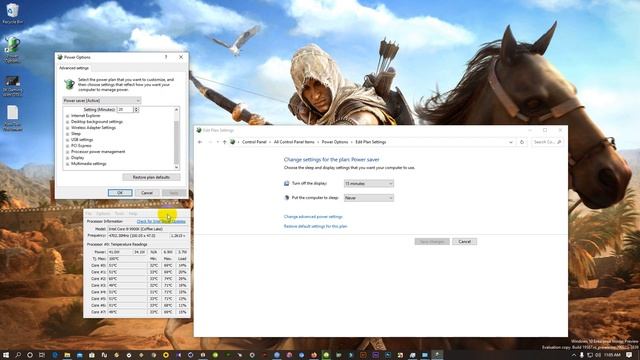The width and height of the screenshot is (640, 360).
Task: Click Check for Intel Driver Updates link
Action: 161,221
